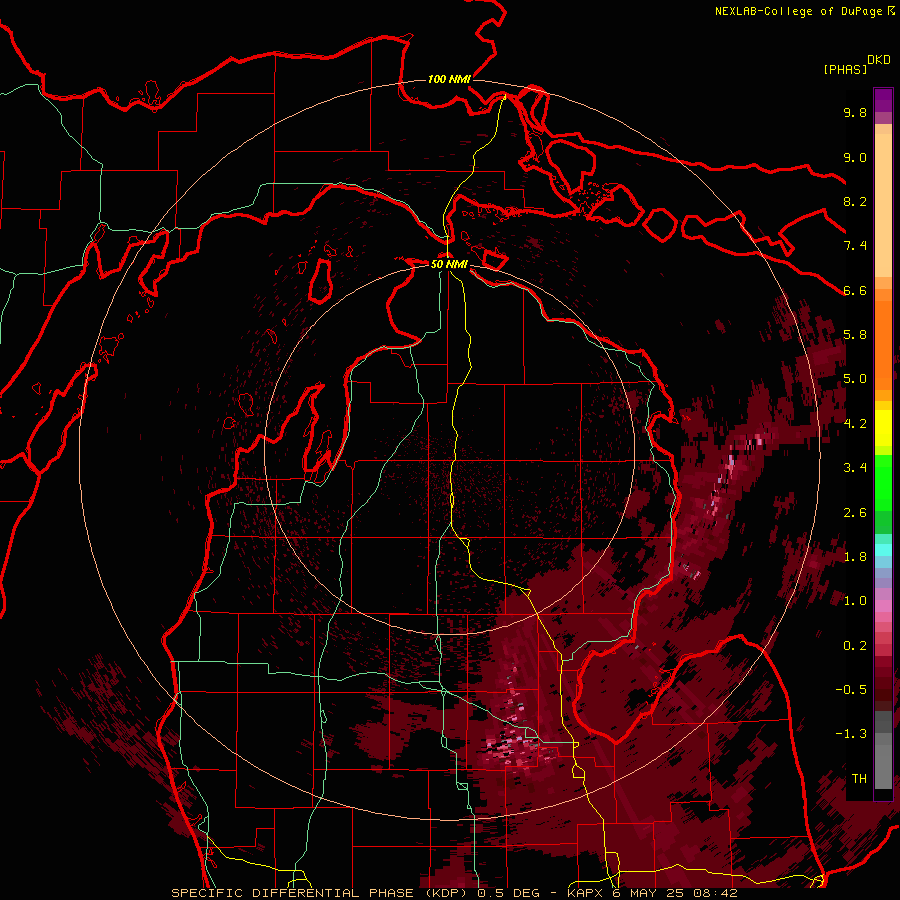Click the -0.5 value on the color scale

click(x=851, y=690)
